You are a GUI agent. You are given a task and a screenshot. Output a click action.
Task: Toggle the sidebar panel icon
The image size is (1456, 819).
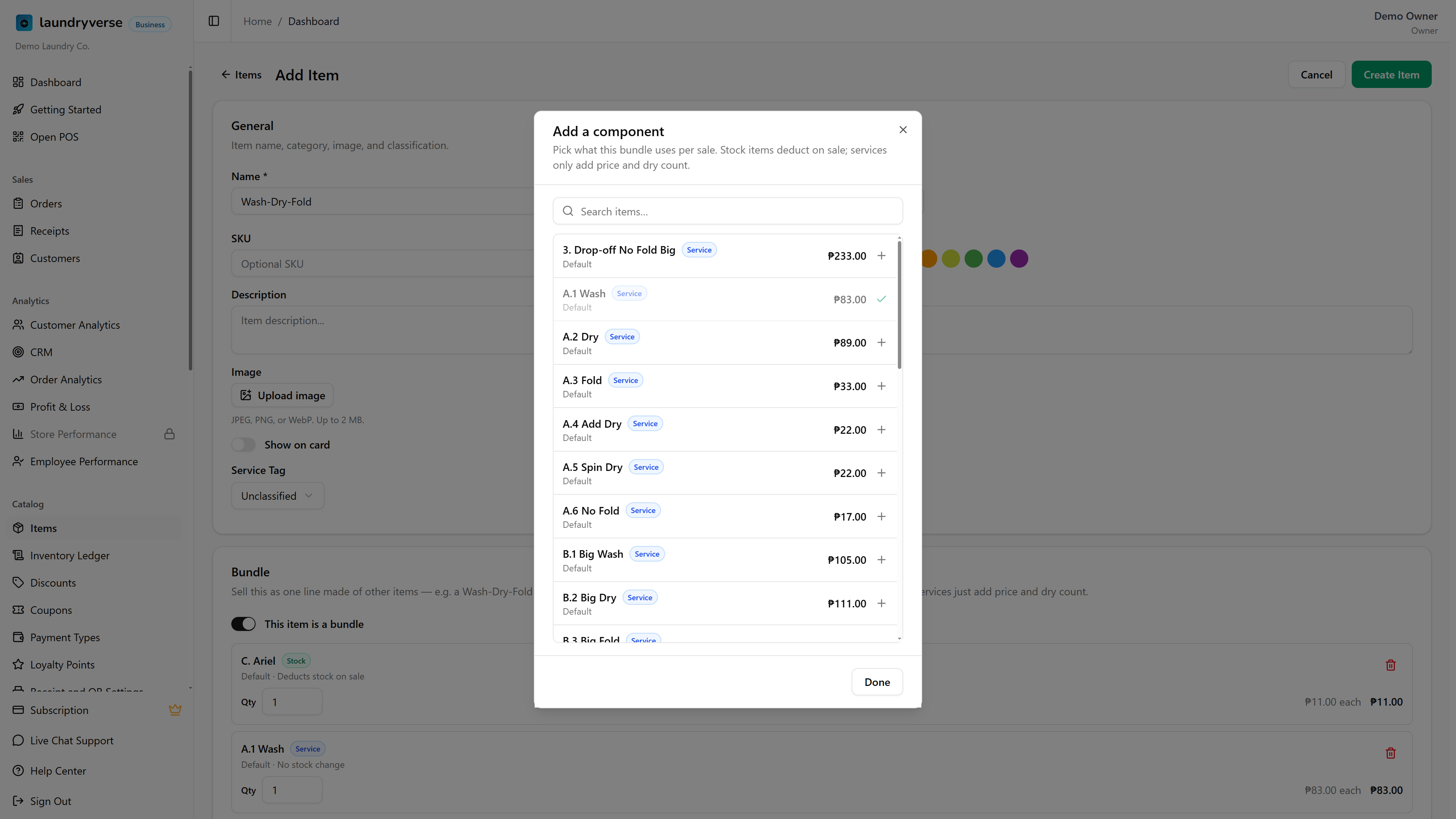pos(213,21)
